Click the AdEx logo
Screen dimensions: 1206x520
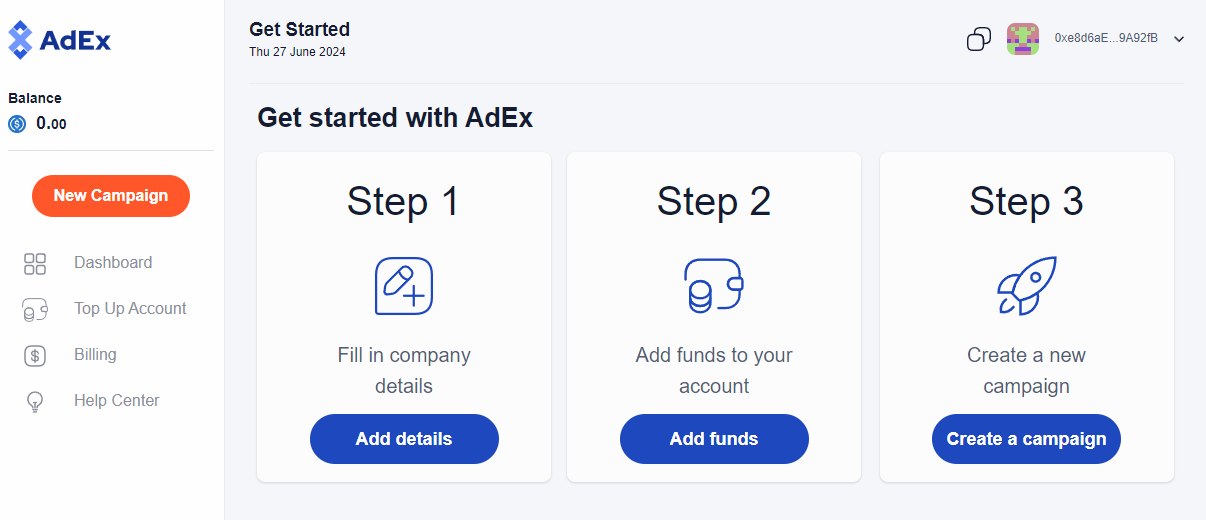[60, 40]
